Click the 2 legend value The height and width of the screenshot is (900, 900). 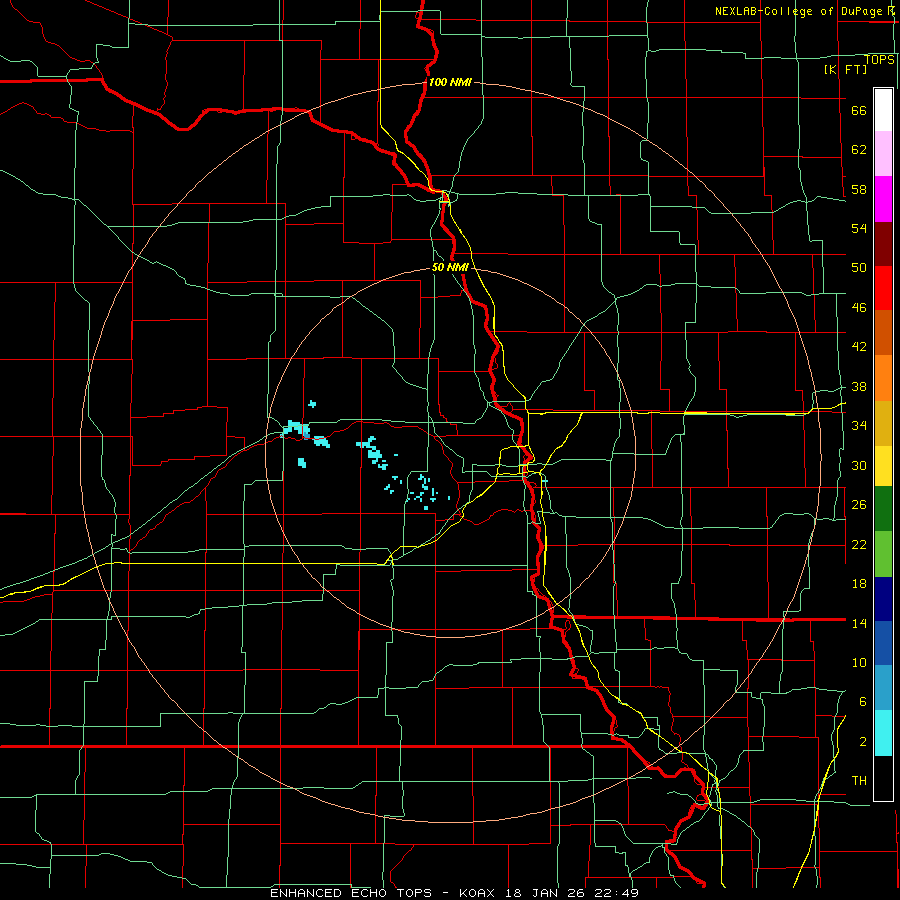(863, 741)
